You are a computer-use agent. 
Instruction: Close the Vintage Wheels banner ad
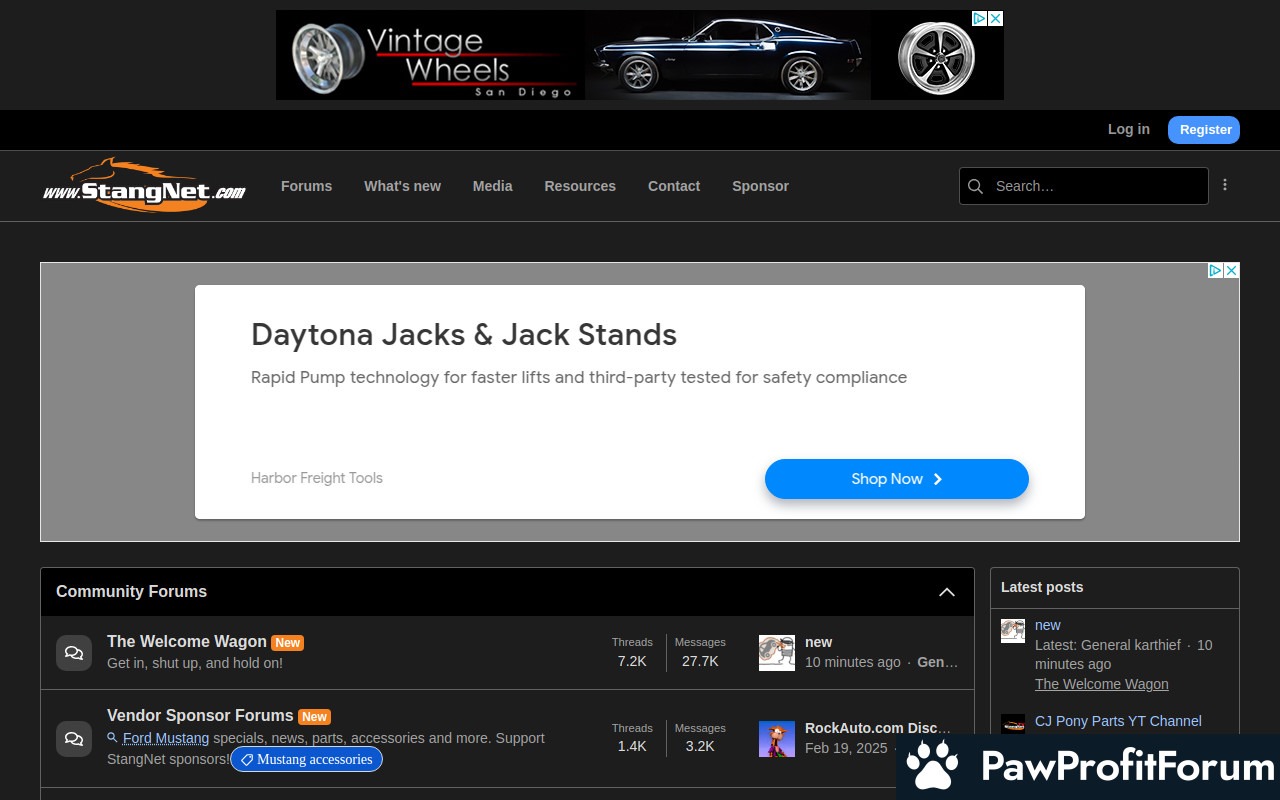[x=995, y=19]
